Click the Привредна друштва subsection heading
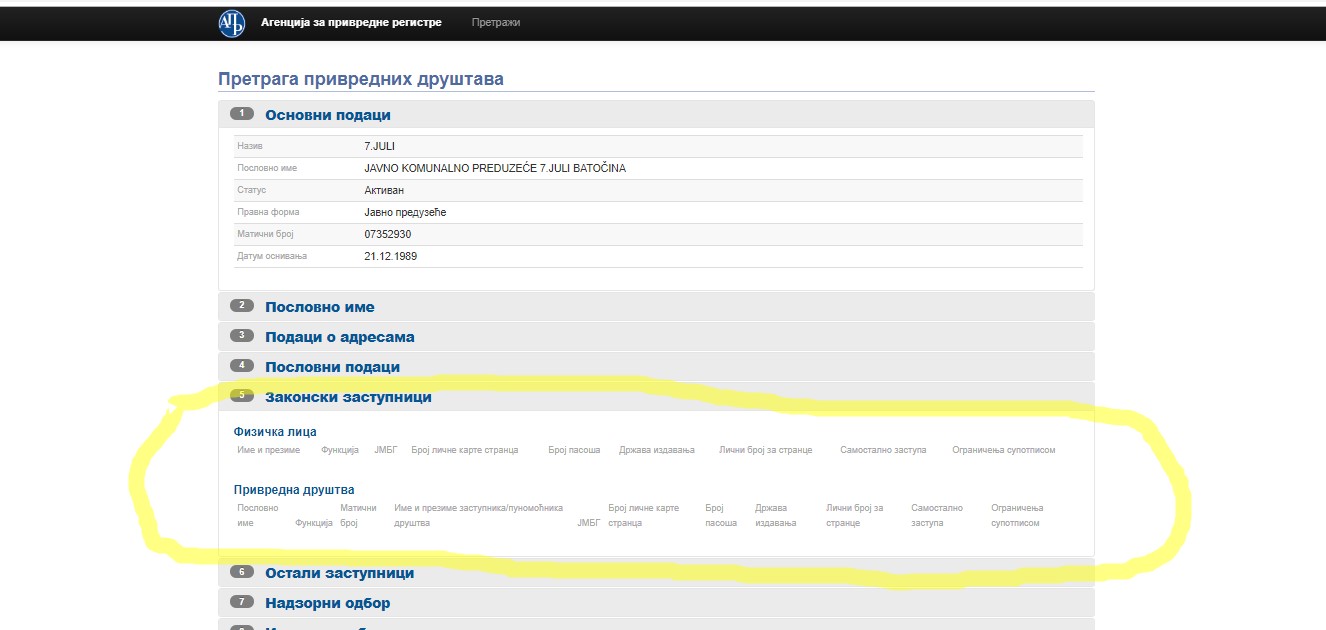This screenshot has height=630, width=1326. click(294, 490)
